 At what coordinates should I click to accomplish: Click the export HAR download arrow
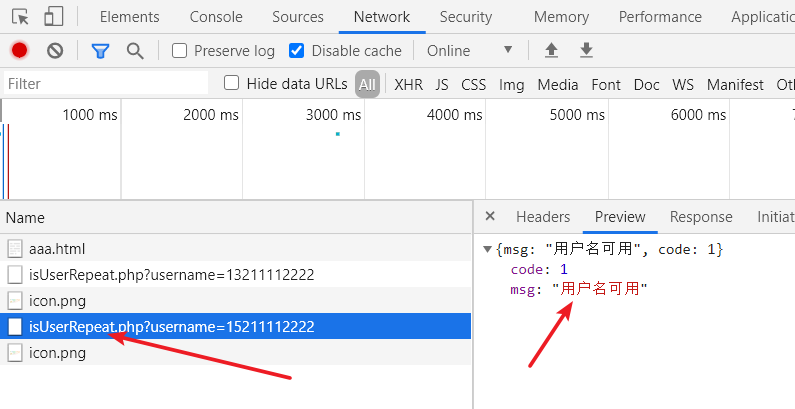click(x=586, y=50)
